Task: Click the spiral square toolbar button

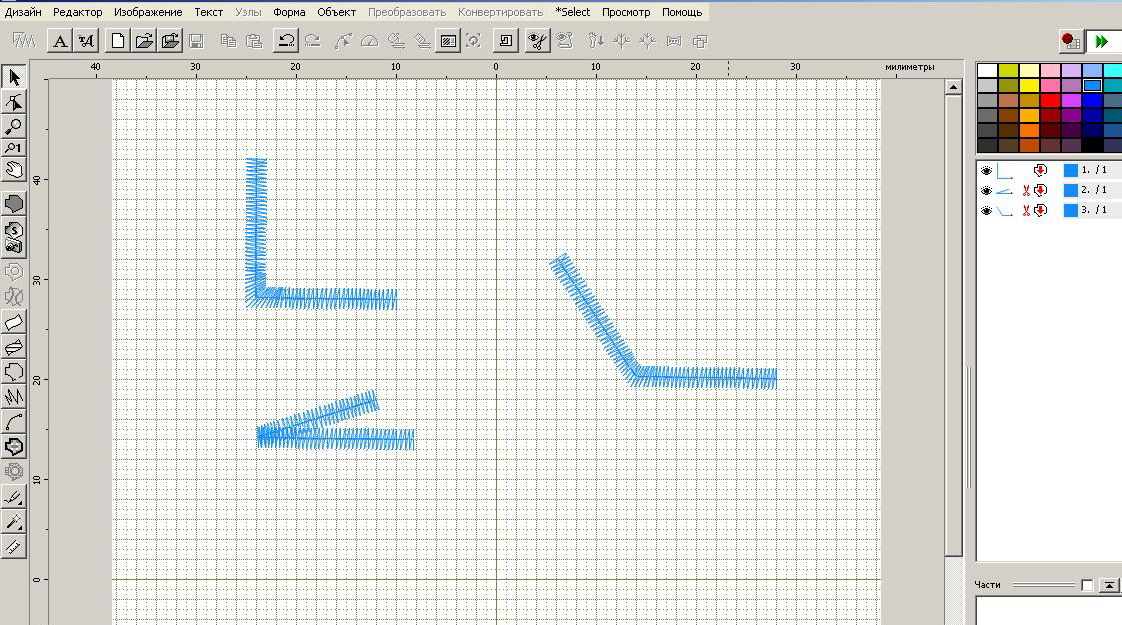Action: click(x=505, y=41)
